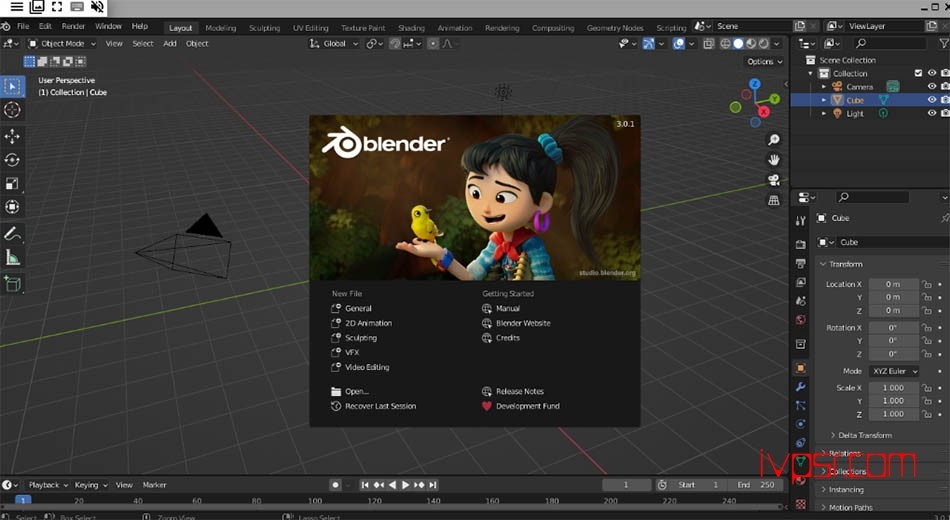Click the pan view hand icon
Viewport: 950px width, 520px height.
click(x=774, y=160)
